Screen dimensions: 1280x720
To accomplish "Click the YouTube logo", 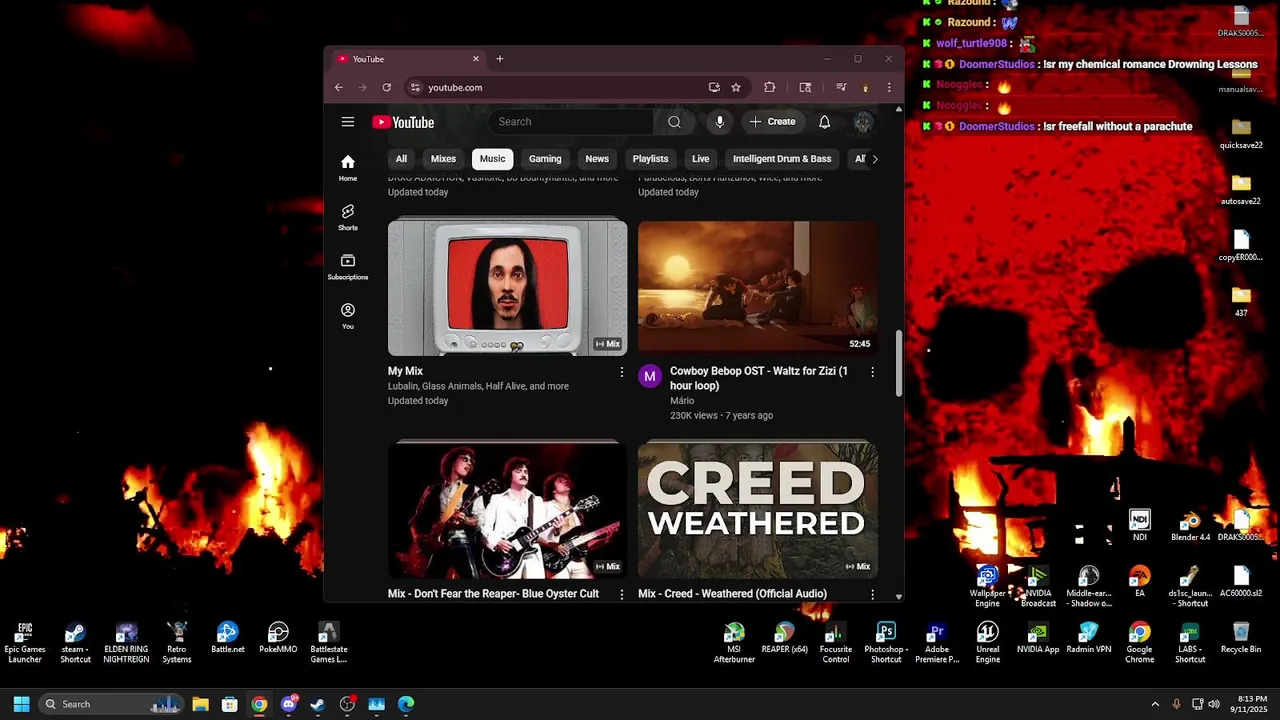I will 403,122.
